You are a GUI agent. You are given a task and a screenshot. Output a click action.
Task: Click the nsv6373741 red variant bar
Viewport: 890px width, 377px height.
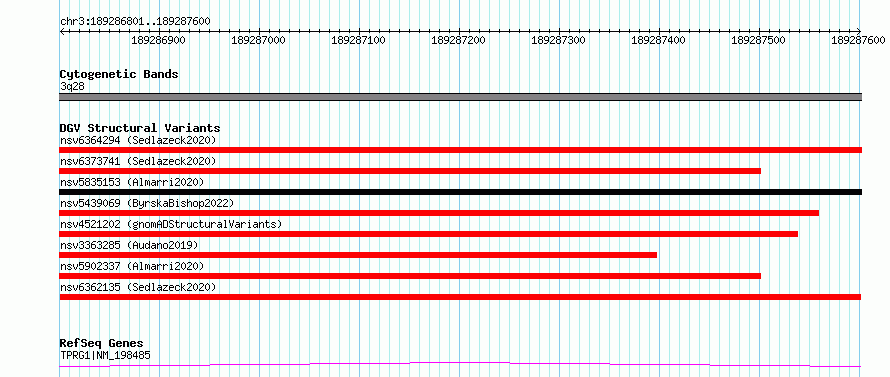click(410, 171)
